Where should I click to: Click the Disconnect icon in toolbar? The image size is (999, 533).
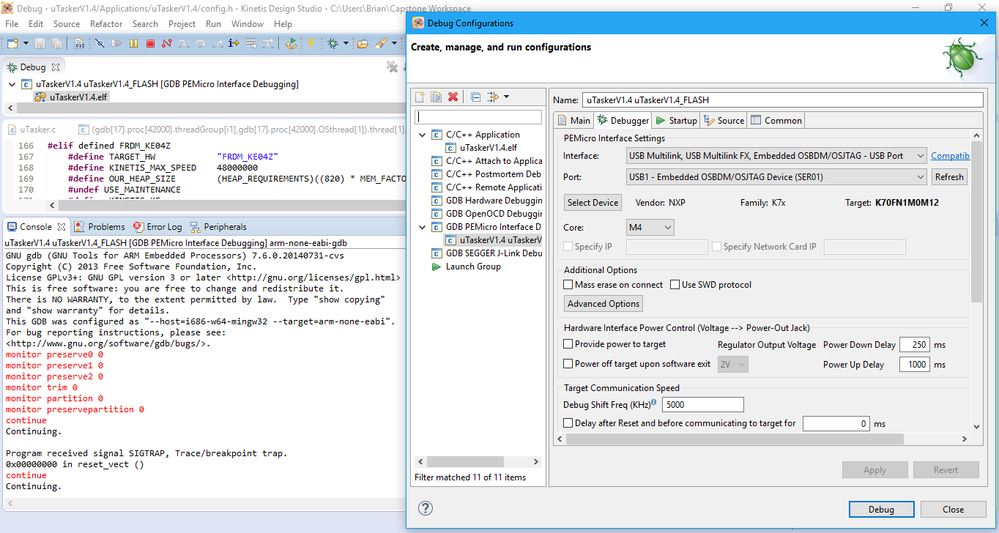point(167,43)
